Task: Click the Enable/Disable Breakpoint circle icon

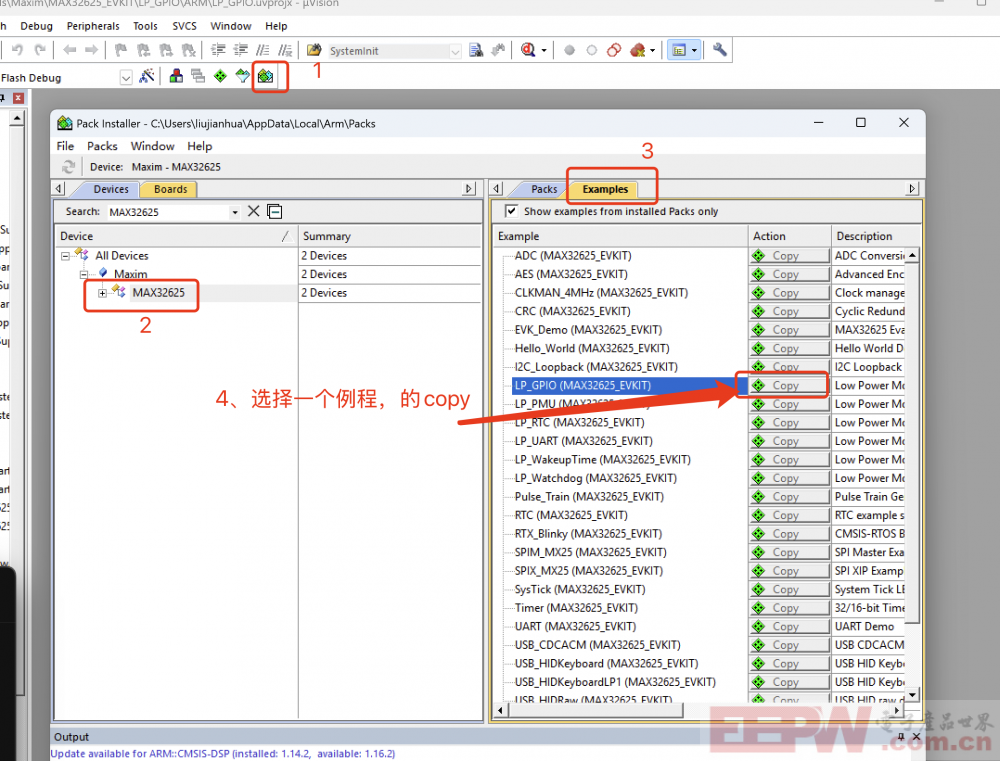Action: click(x=591, y=50)
